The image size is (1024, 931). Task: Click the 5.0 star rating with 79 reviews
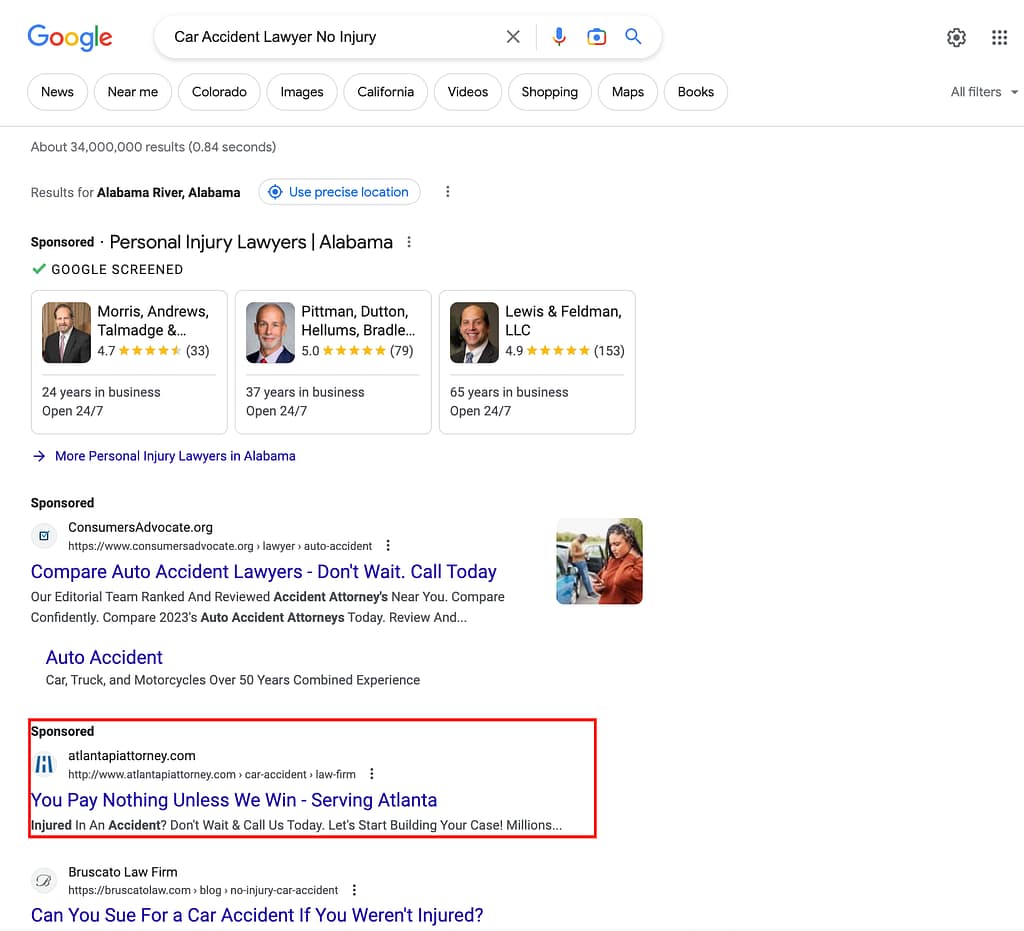click(357, 351)
